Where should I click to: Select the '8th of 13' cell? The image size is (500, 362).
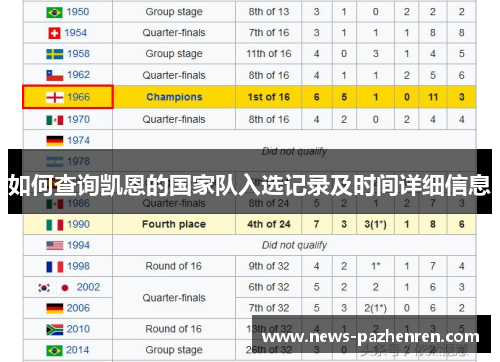pos(269,12)
